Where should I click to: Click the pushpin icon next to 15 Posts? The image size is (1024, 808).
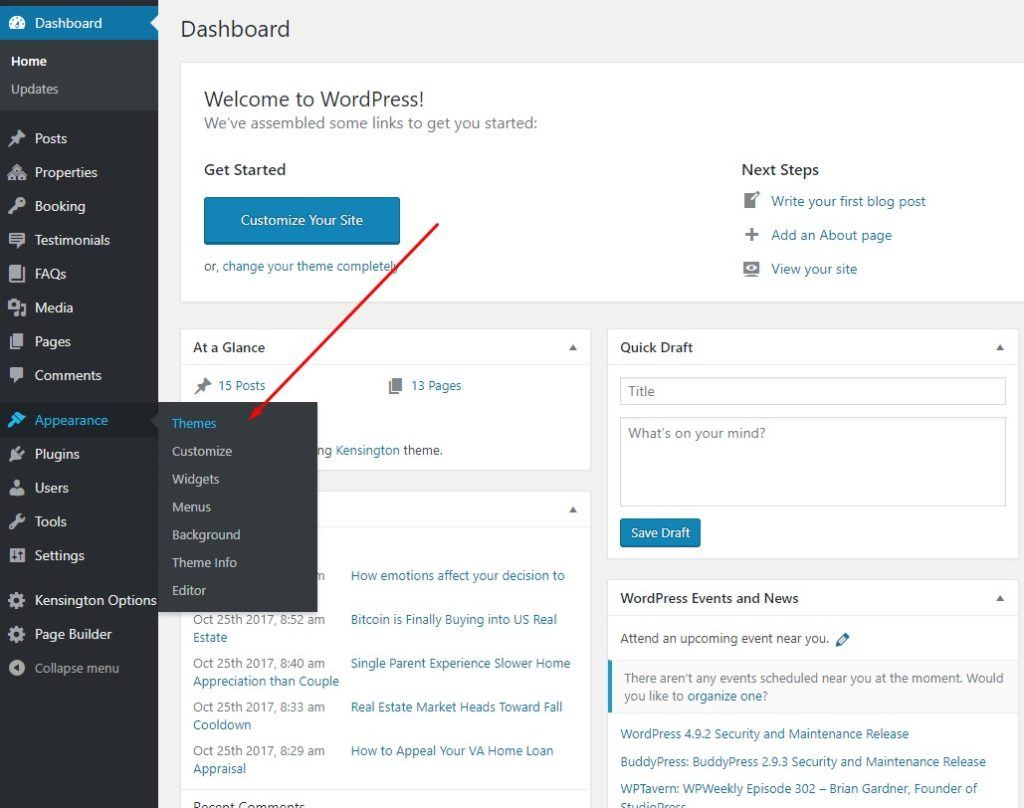click(x=203, y=386)
